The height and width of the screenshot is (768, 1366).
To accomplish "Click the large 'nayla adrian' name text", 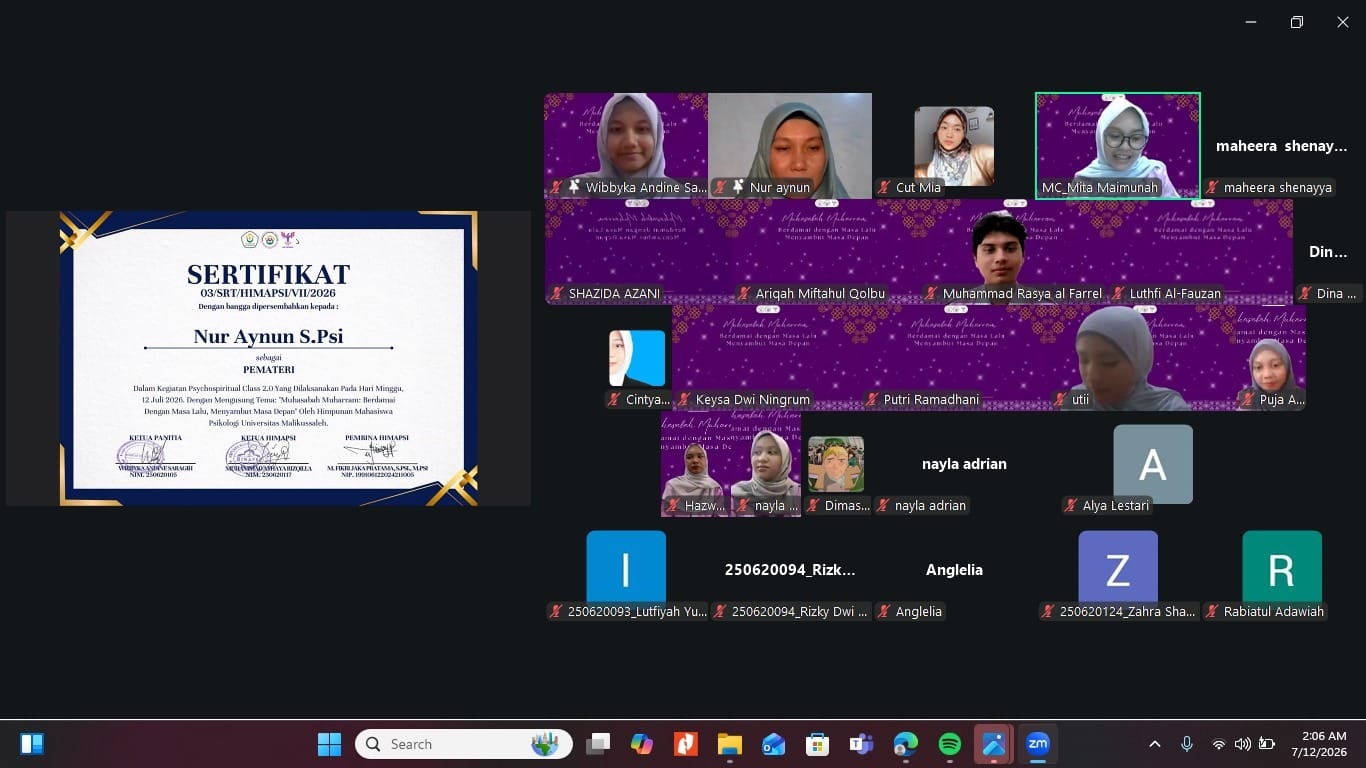I will click(x=964, y=464).
